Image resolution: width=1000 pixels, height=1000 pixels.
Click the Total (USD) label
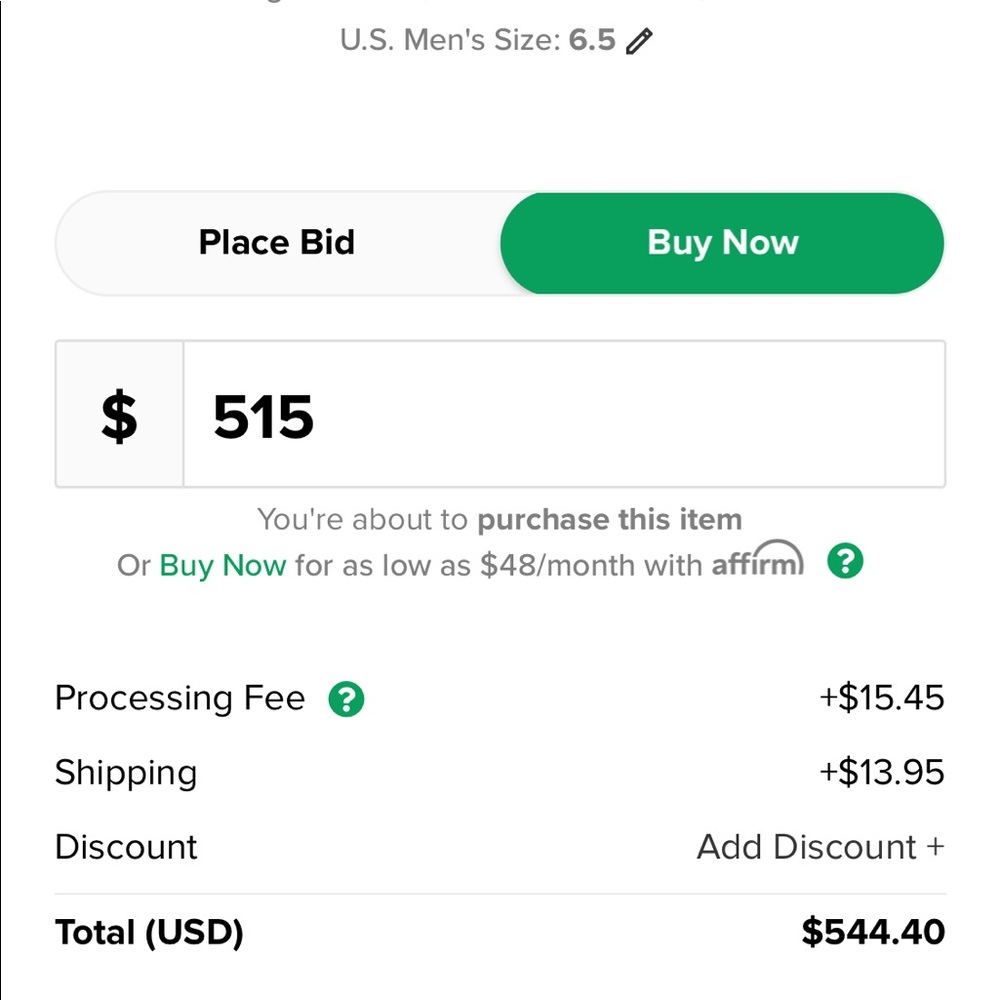[x=149, y=932]
